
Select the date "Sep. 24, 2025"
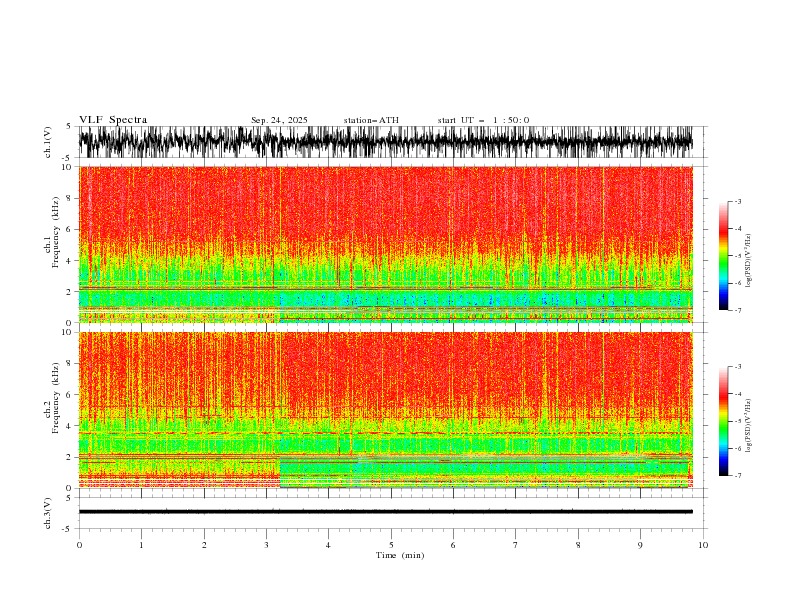point(279,120)
